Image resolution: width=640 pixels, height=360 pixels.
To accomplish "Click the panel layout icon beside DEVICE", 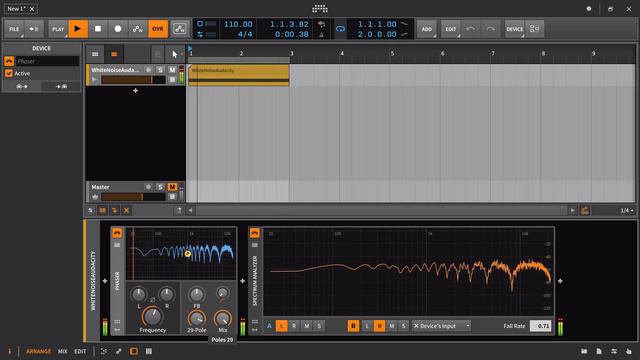I will pyautogui.click(x=534, y=29).
